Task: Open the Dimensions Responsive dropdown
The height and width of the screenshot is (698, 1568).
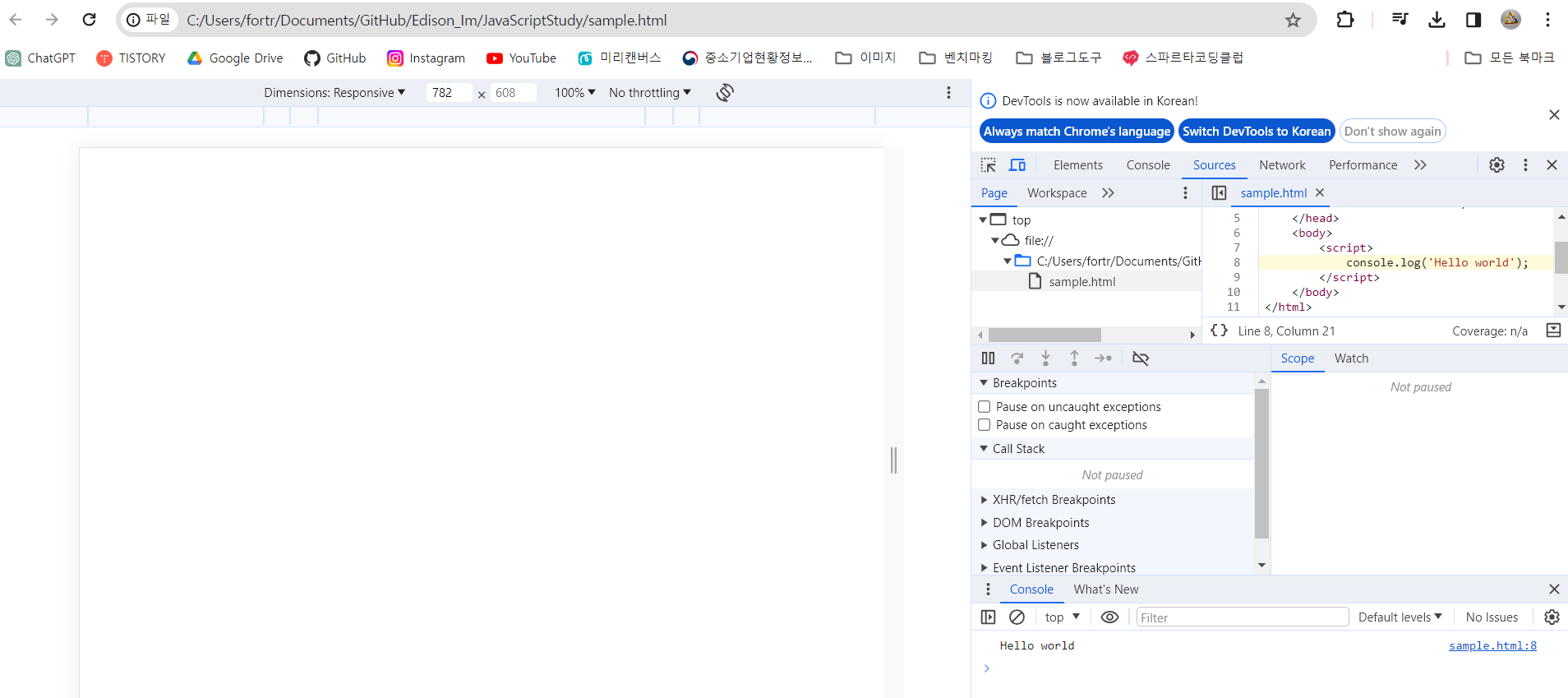Action: pos(334,92)
